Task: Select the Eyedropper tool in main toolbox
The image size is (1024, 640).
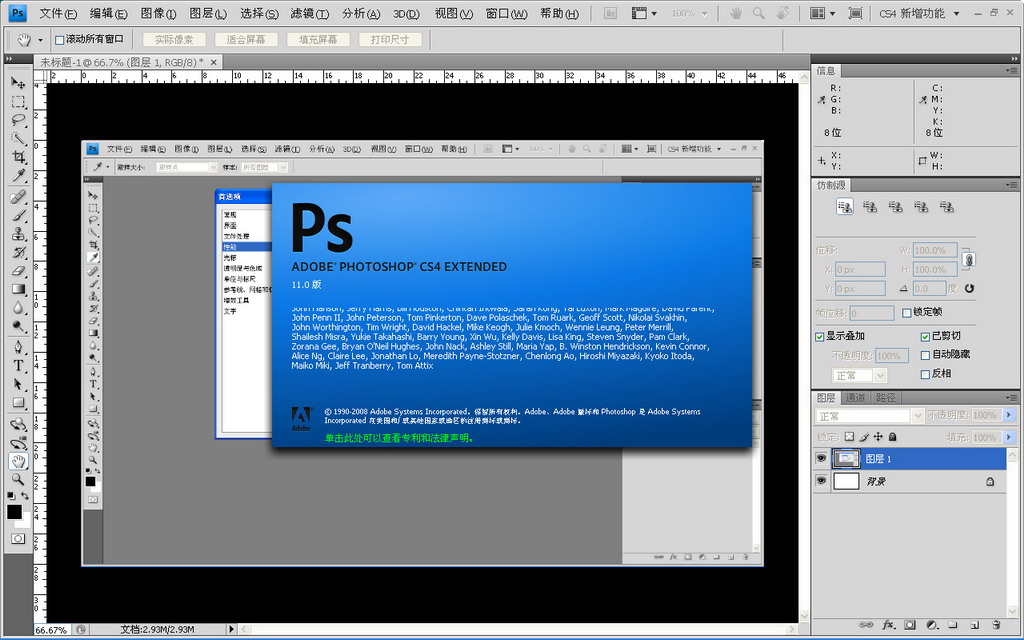Action: click(x=18, y=176)
